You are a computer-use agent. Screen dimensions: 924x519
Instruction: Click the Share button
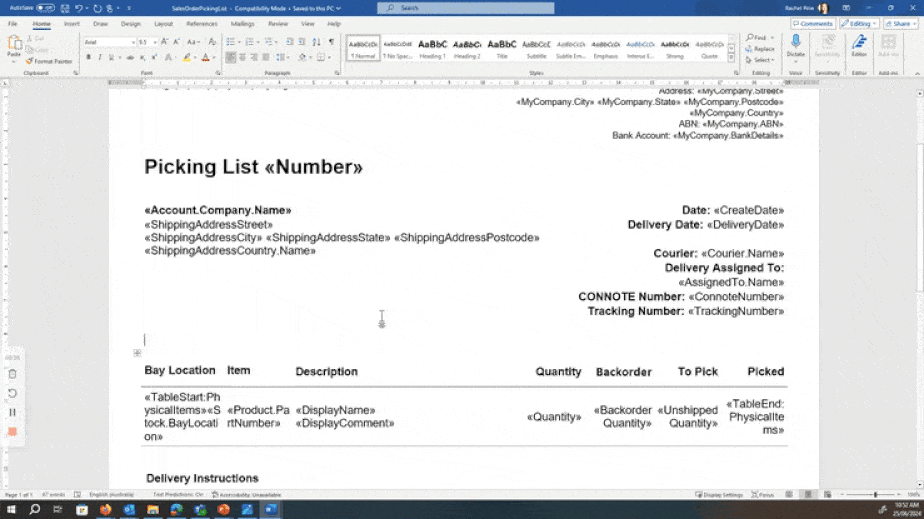tap(901, 23)
